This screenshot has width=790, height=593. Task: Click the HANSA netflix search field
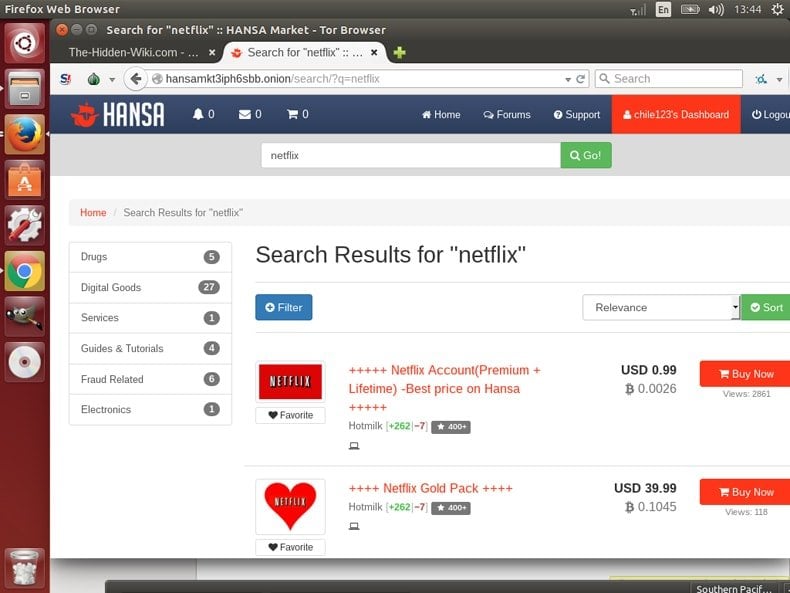pyautogui.click(x=411, y=155)
